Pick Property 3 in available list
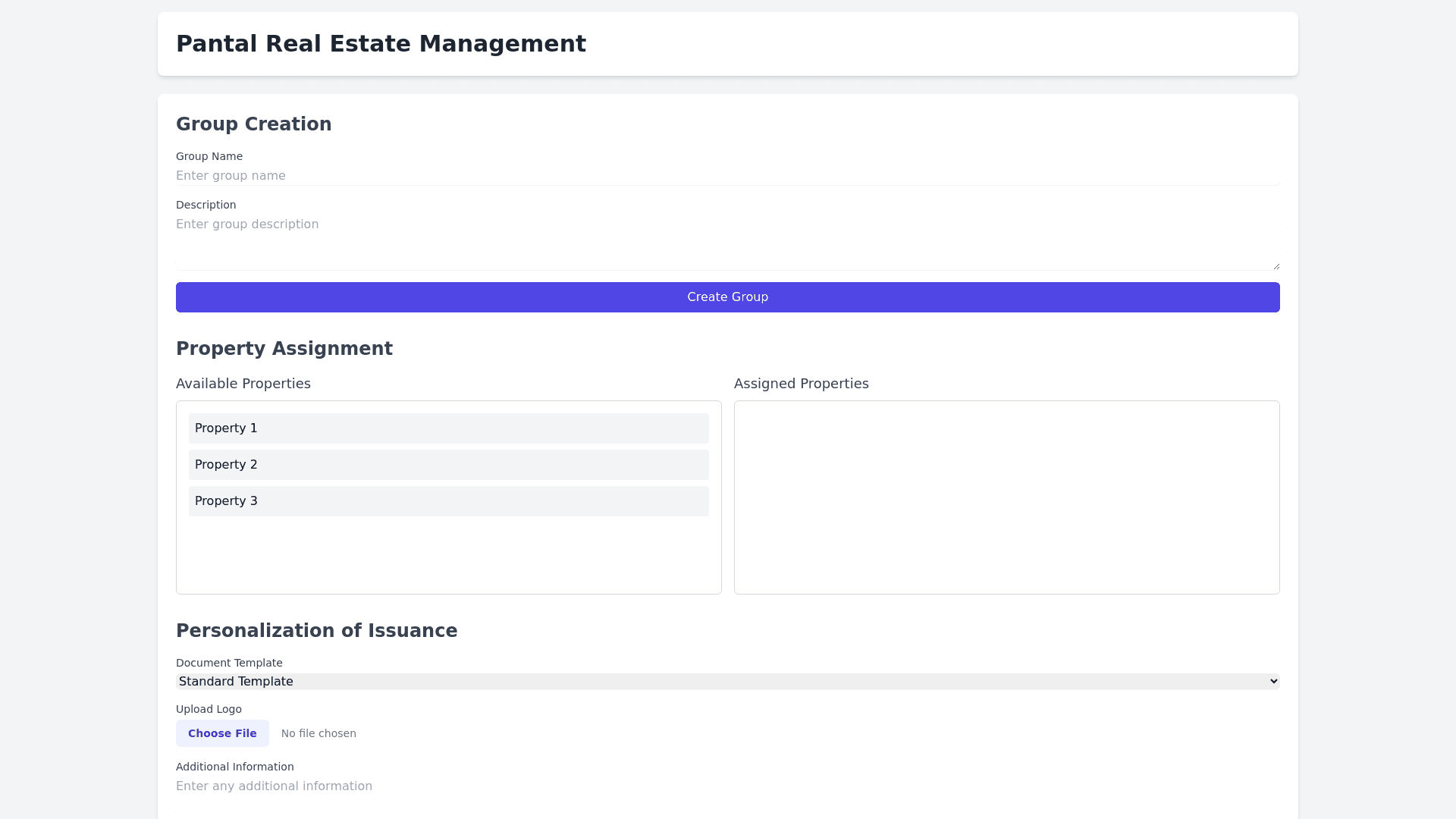Viewport: 1456px width, 819px height. pyautogui.click(x=448, y=501)
